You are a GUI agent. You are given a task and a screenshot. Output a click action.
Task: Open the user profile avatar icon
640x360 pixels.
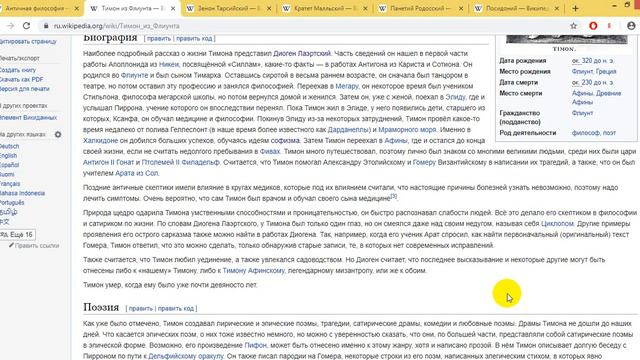click(631, 26)
